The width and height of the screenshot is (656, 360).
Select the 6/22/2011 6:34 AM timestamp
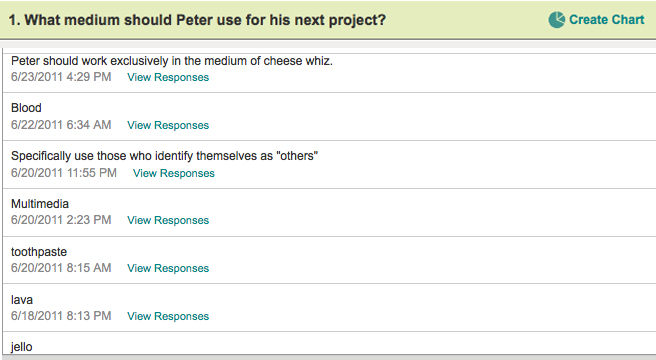(x=61, y=125)
